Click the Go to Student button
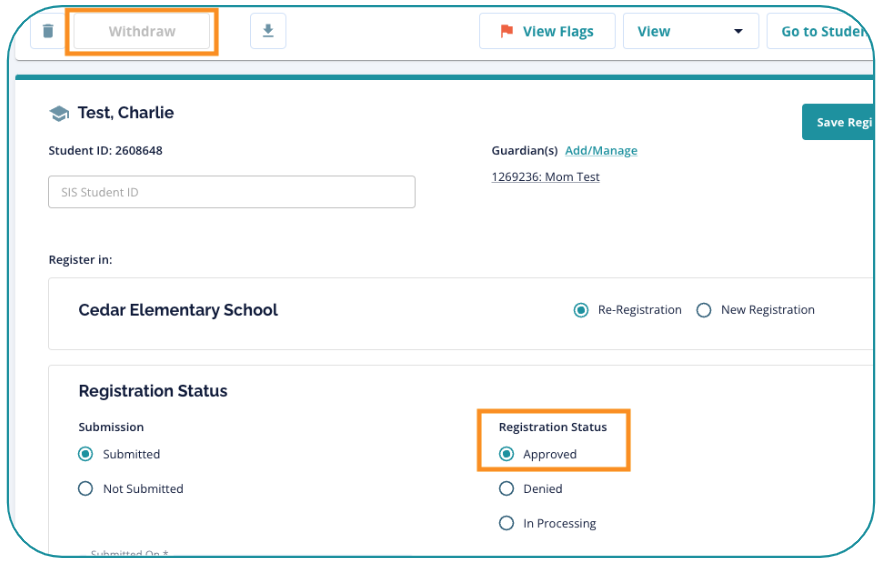 point(820,31)
